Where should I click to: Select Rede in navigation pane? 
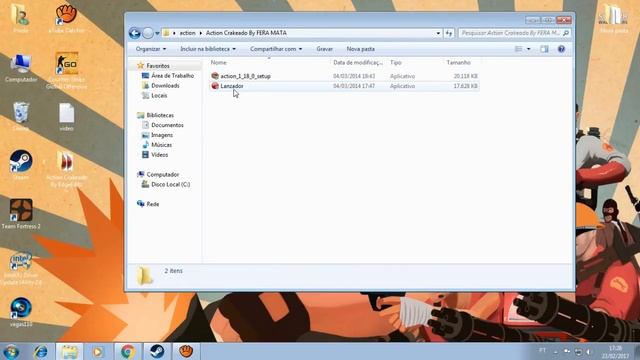pyautogui.click(x=153, y=204)
